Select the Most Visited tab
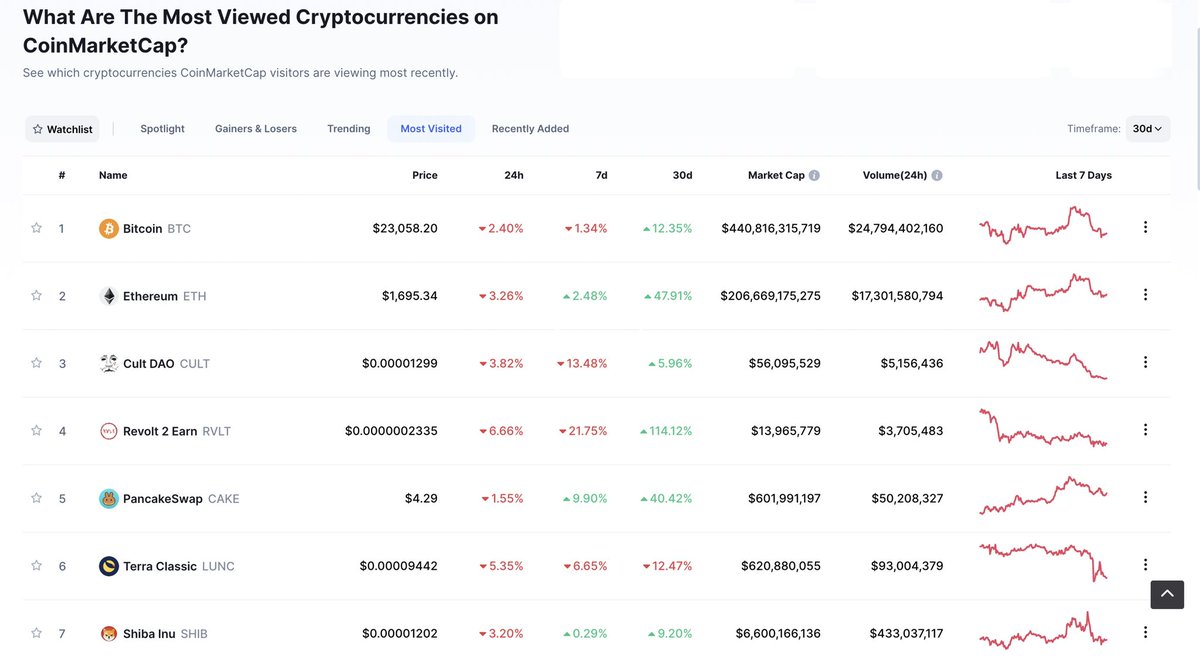Screen dimensions: 1200x666 pos(431,129)
